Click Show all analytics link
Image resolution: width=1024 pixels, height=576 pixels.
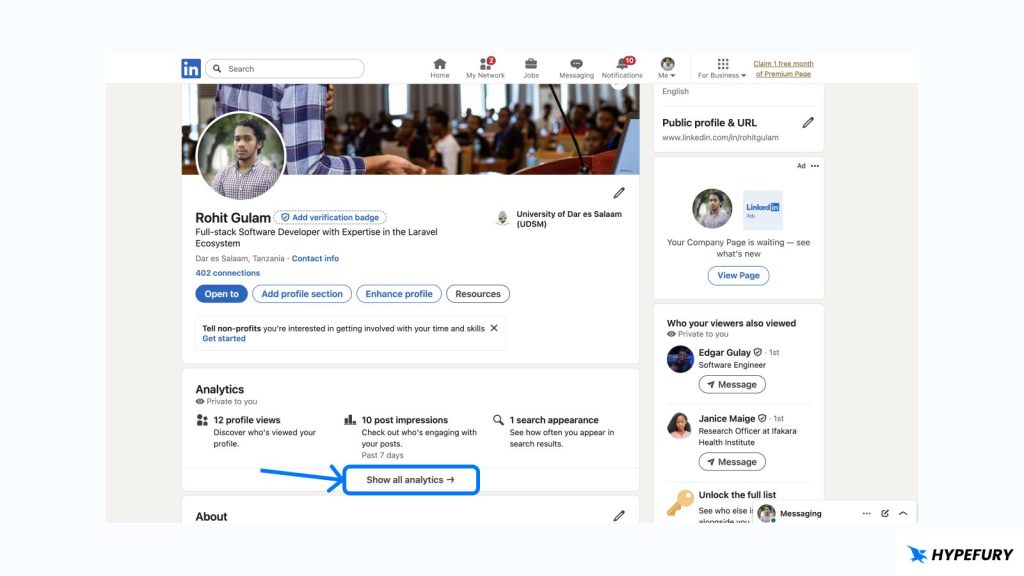(410, 480)
